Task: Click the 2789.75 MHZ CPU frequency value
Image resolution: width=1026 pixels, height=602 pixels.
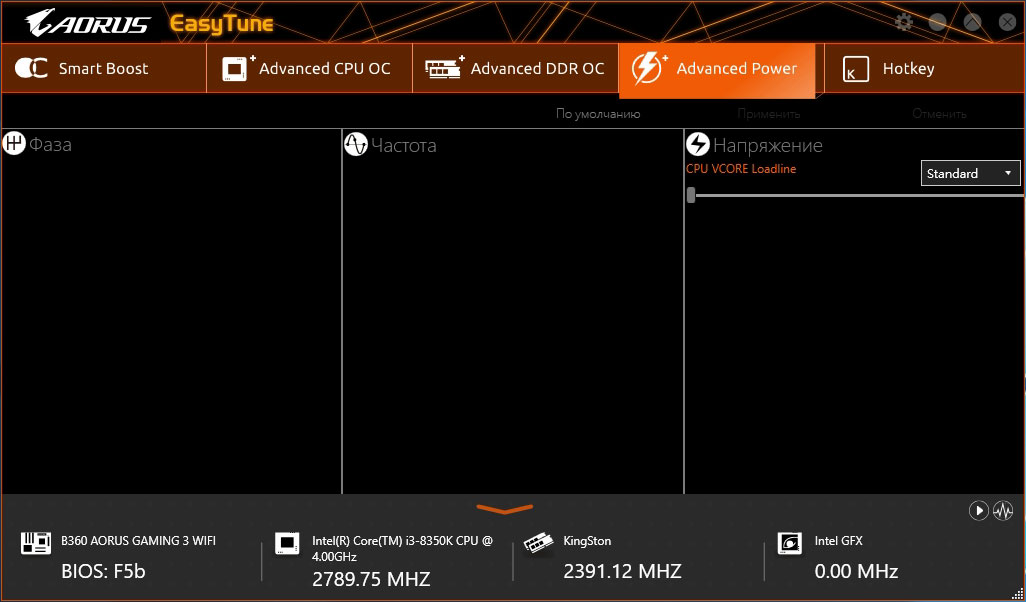Action: (x=371, y=579)
